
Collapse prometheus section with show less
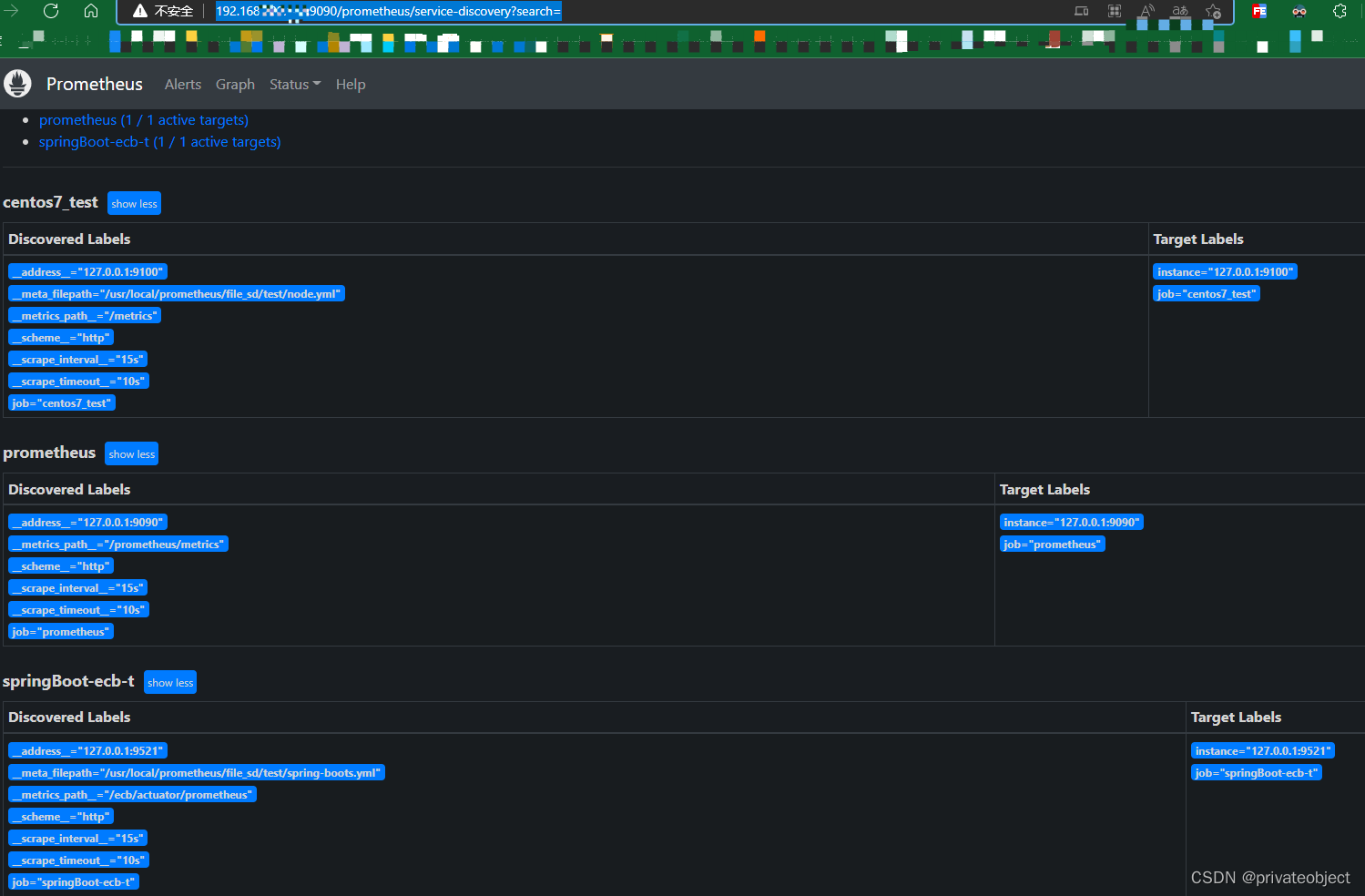132,453
